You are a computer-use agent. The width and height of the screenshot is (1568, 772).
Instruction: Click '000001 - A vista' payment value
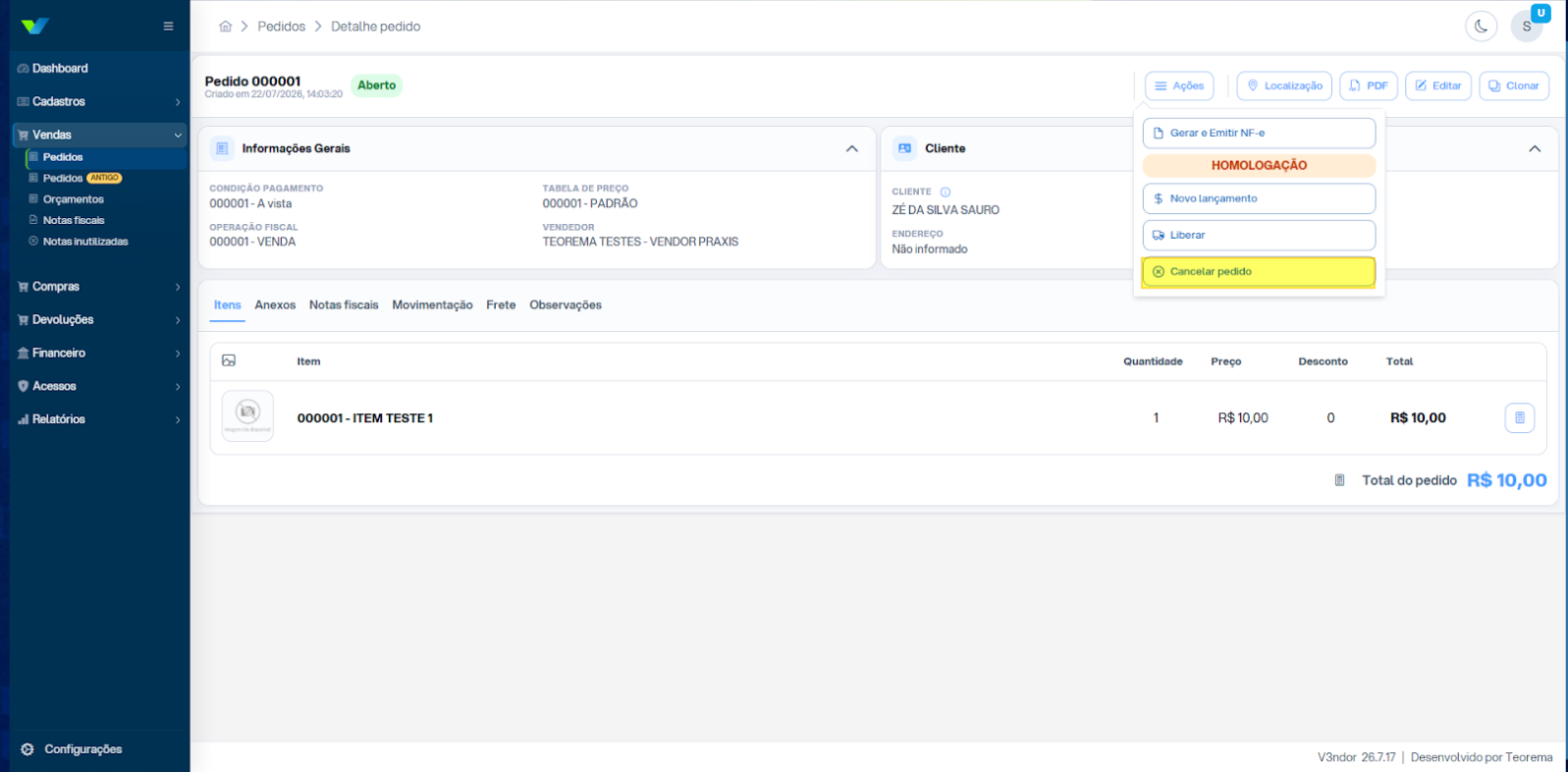250,204
